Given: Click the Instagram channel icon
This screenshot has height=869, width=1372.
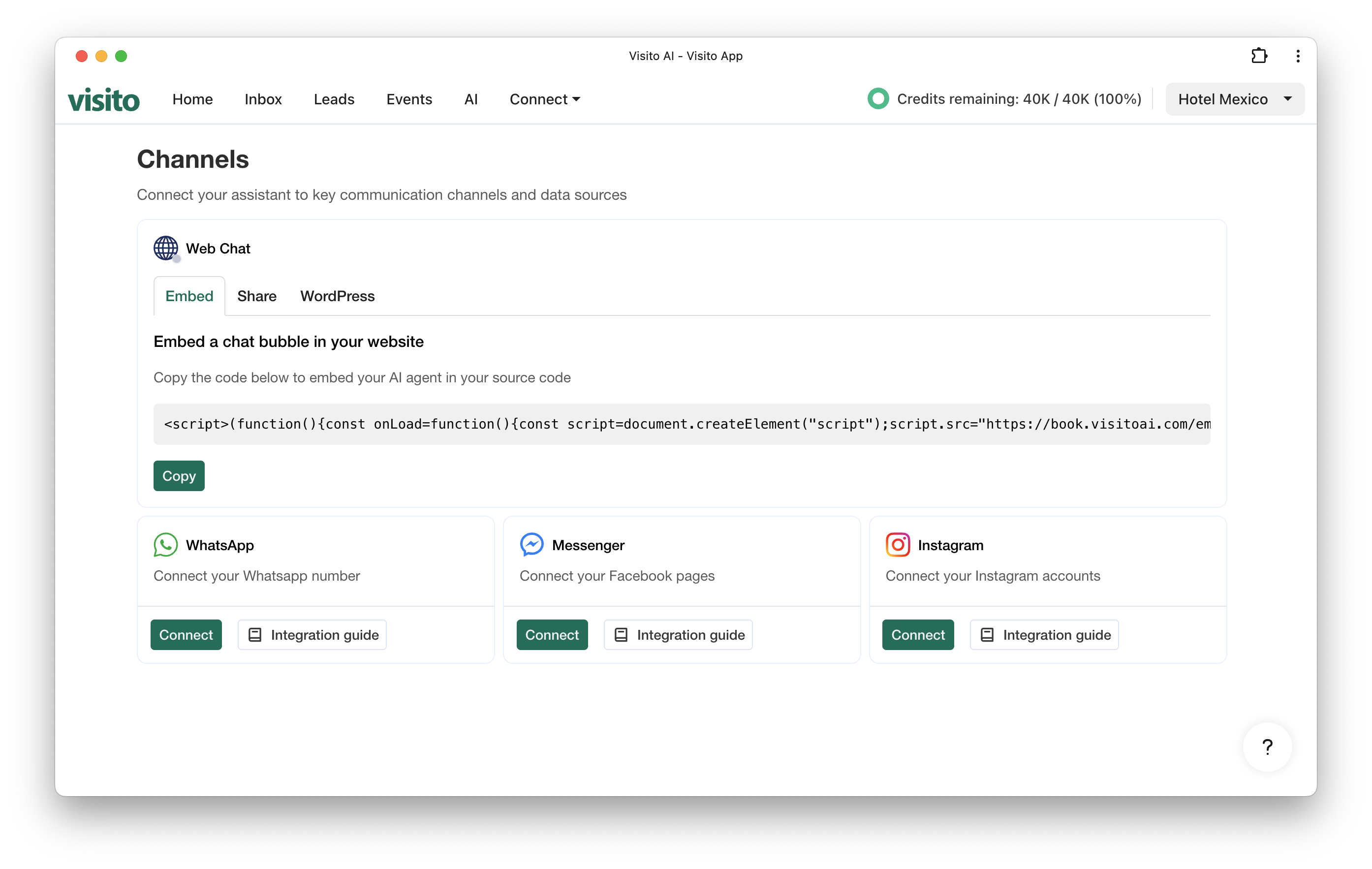Looking at the screenshot, I should pos(898,544).
